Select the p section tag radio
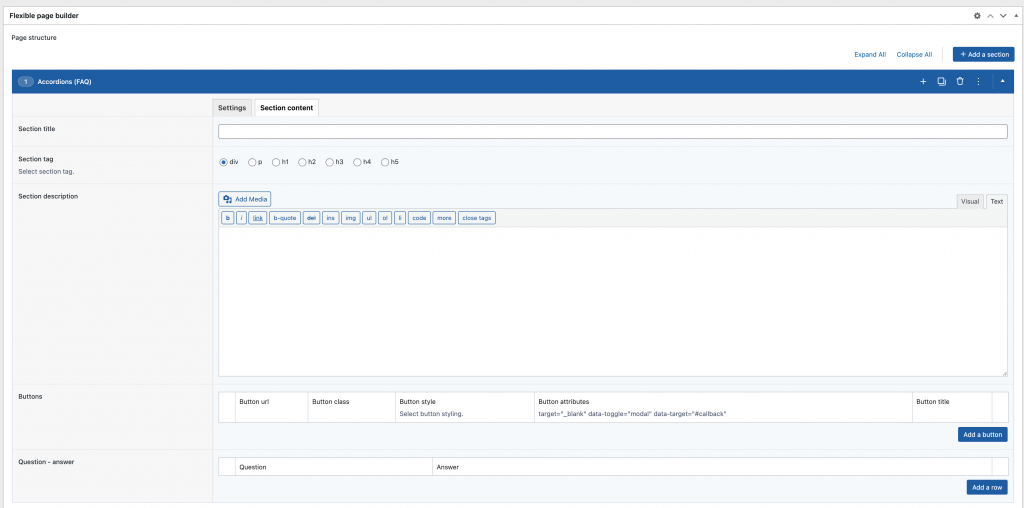 pyautogui.click(x=252, y=162)
